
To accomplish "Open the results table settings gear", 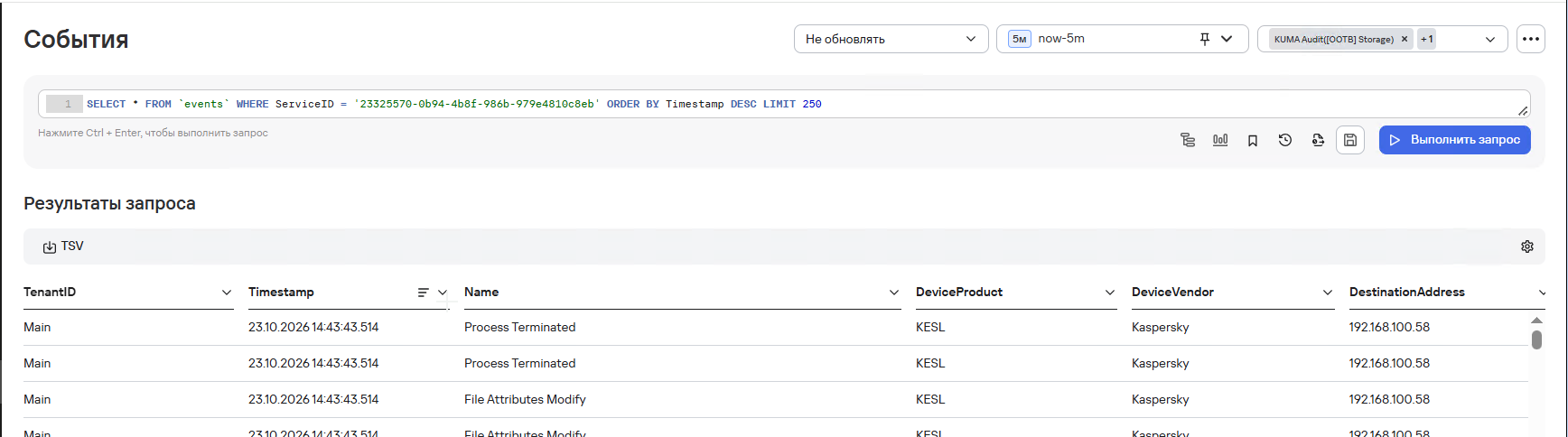I will (x=1527, y=246).
